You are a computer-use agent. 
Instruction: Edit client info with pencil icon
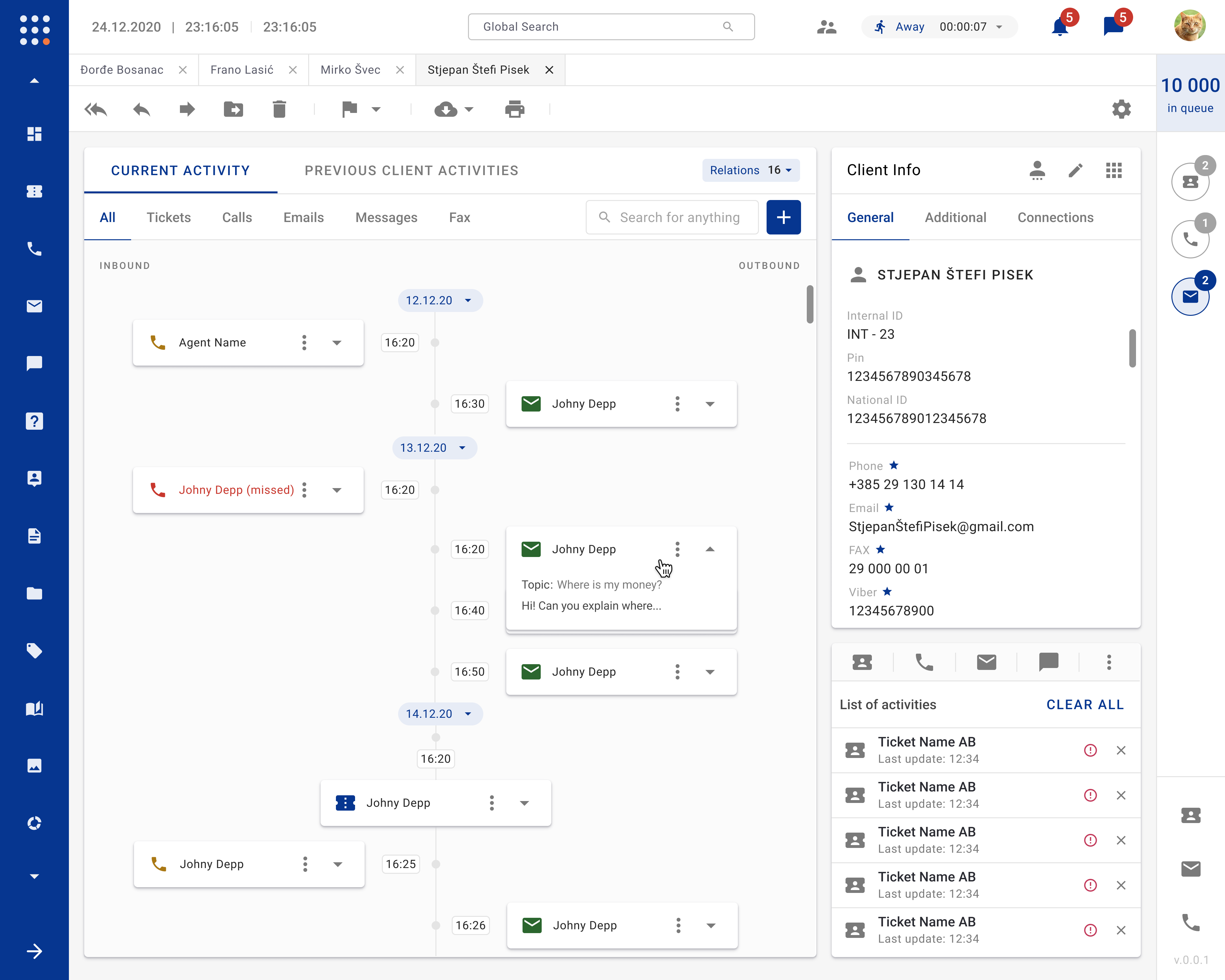click(x=1075, y=170)
